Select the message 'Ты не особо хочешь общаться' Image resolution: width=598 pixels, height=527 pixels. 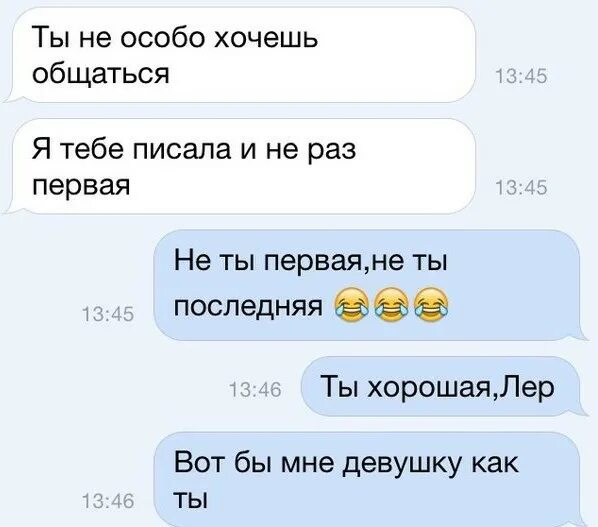click(241, 55)
